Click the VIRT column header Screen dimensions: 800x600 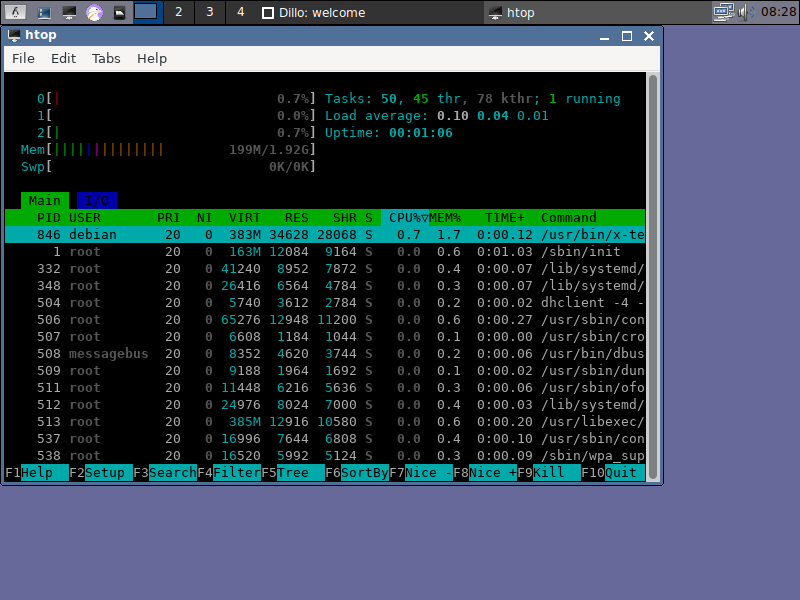tap(245, 218)
